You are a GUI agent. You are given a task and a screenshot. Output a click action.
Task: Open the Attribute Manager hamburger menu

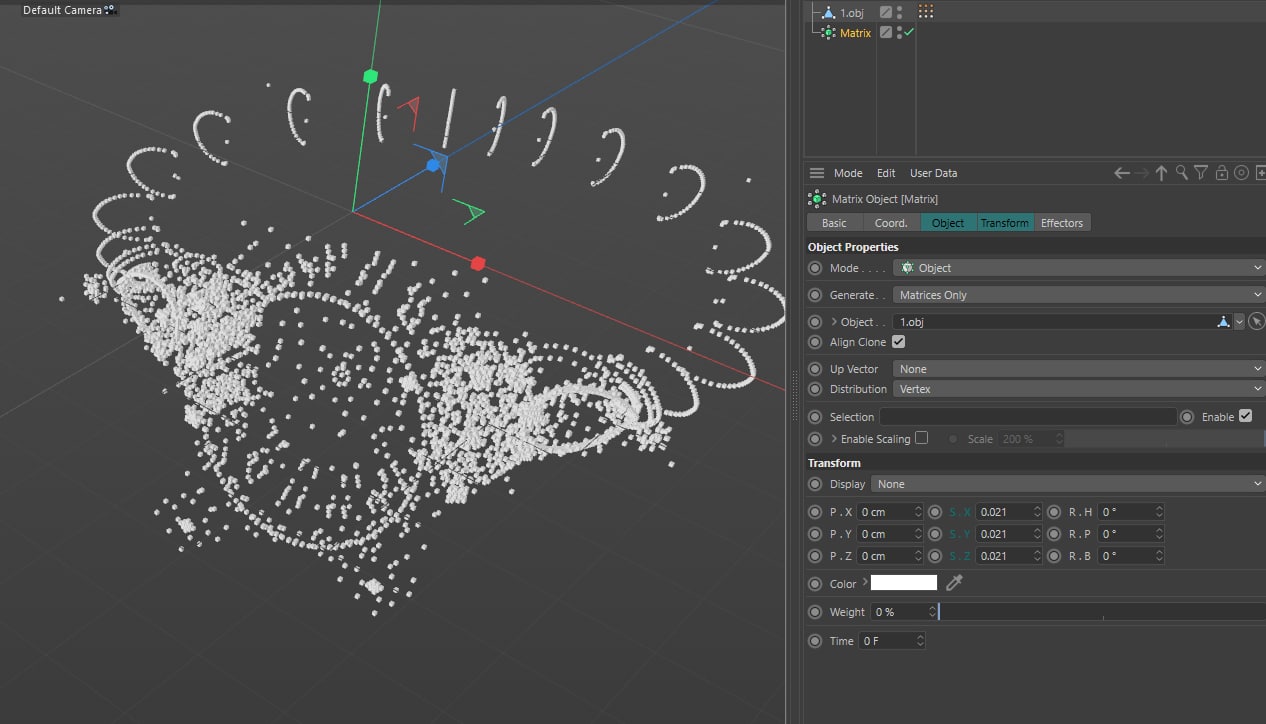click(817, 173)
